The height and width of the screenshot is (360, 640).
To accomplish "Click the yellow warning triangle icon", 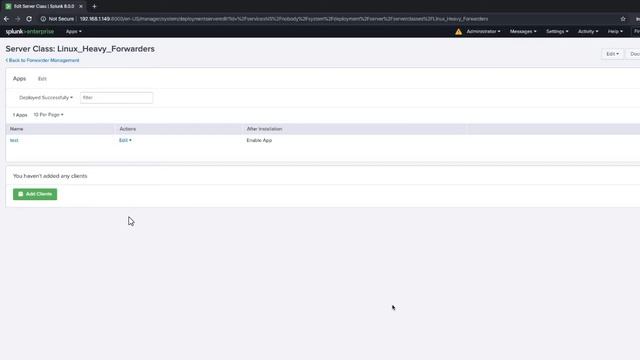I will [x=458, y=31].
